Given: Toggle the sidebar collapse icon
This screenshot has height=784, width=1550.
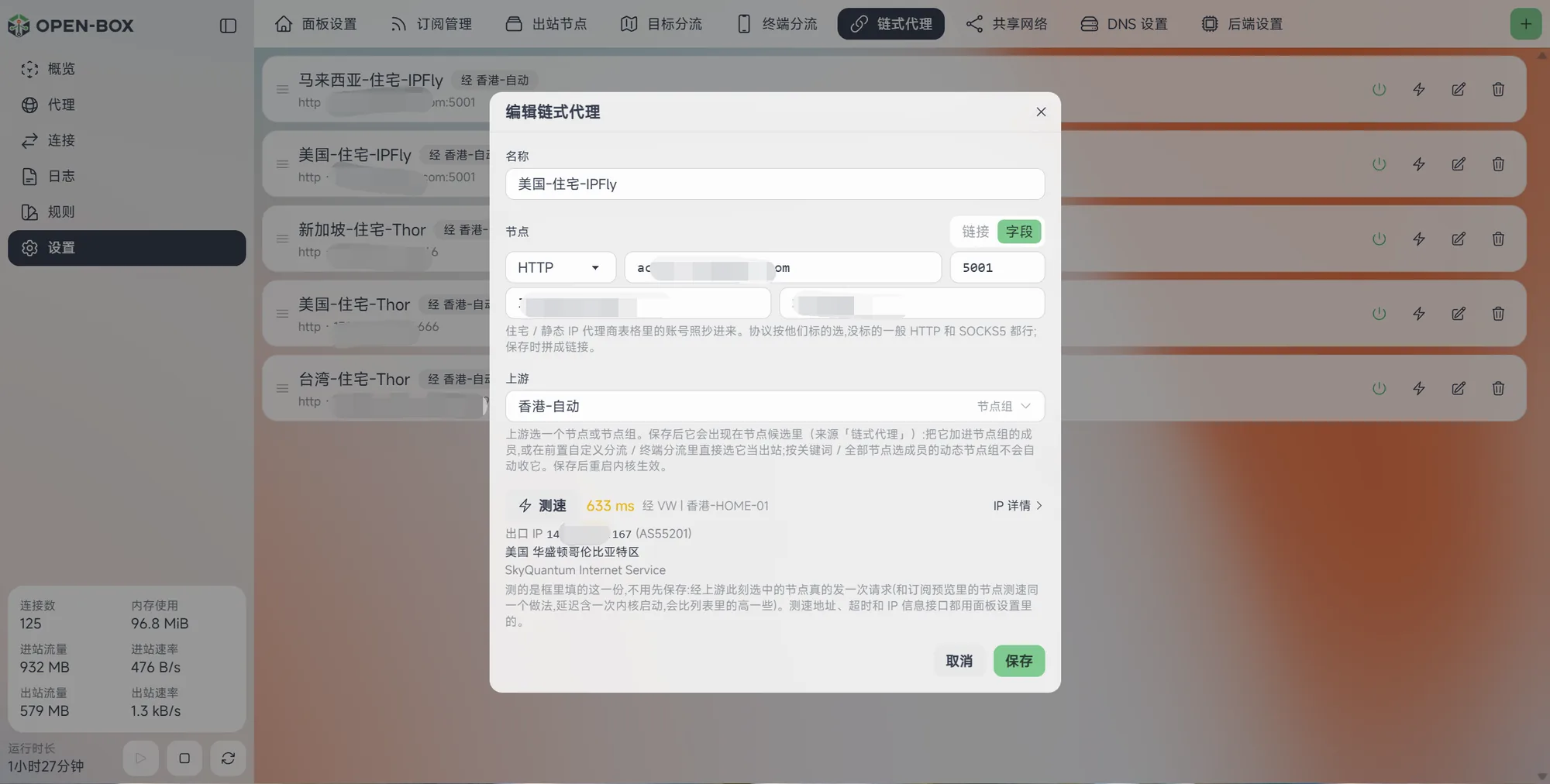Looking at the screenshot, I should pos(228,26).
